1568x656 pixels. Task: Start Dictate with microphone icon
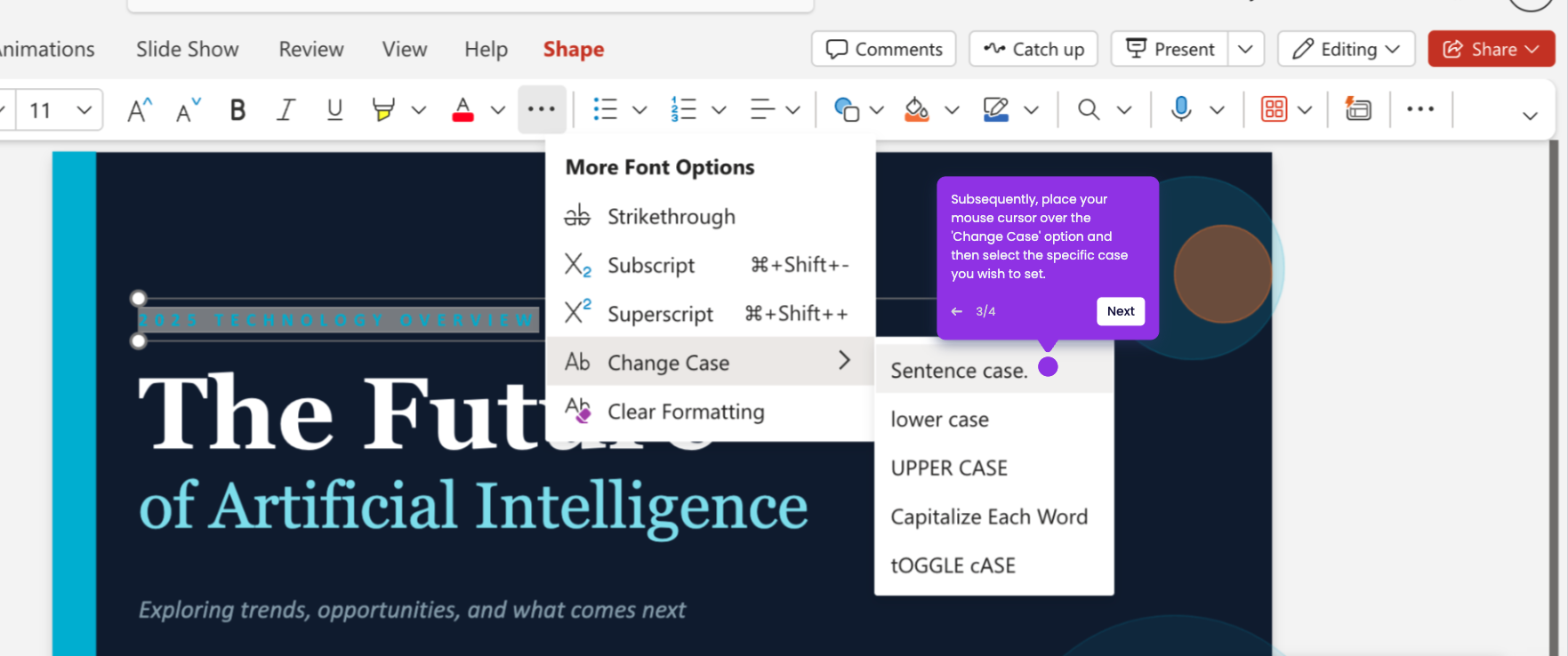1181,109
